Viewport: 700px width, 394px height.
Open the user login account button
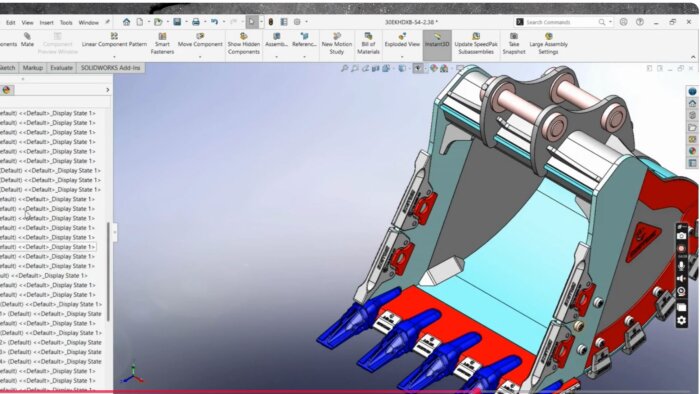(624, 22)
